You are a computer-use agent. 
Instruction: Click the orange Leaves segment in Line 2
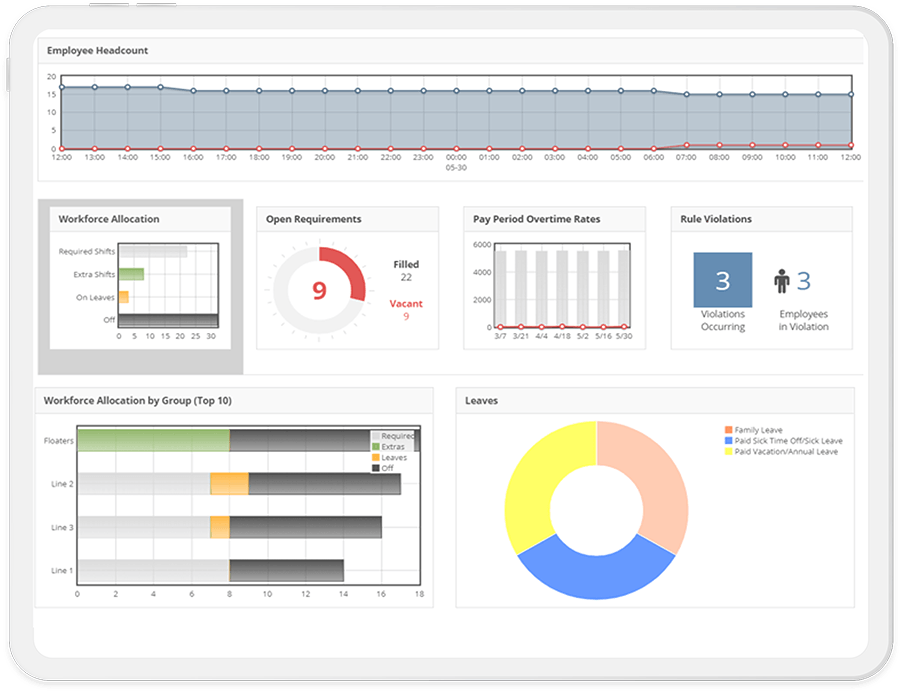pos(229,484)
